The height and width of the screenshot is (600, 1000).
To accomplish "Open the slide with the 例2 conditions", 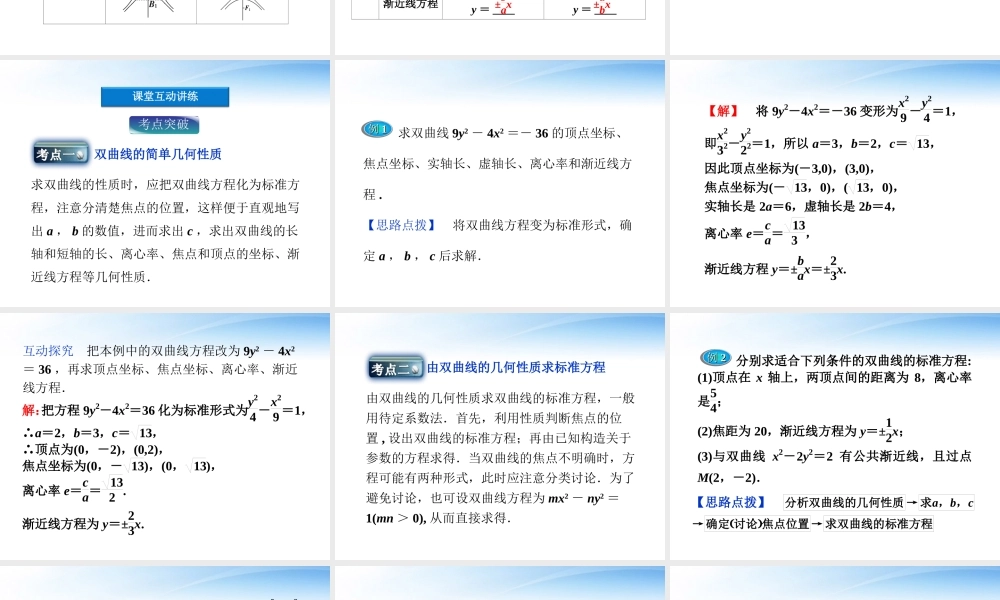I will 835,436.
